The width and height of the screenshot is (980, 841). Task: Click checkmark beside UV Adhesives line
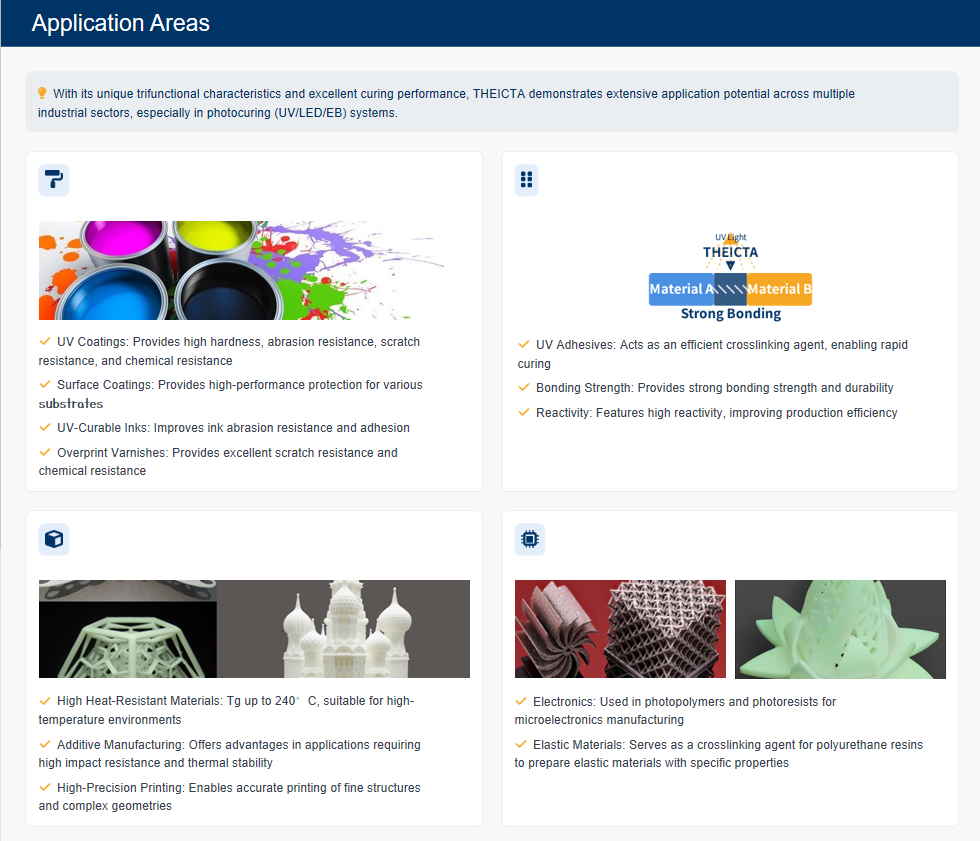click(x=524, y=344)
